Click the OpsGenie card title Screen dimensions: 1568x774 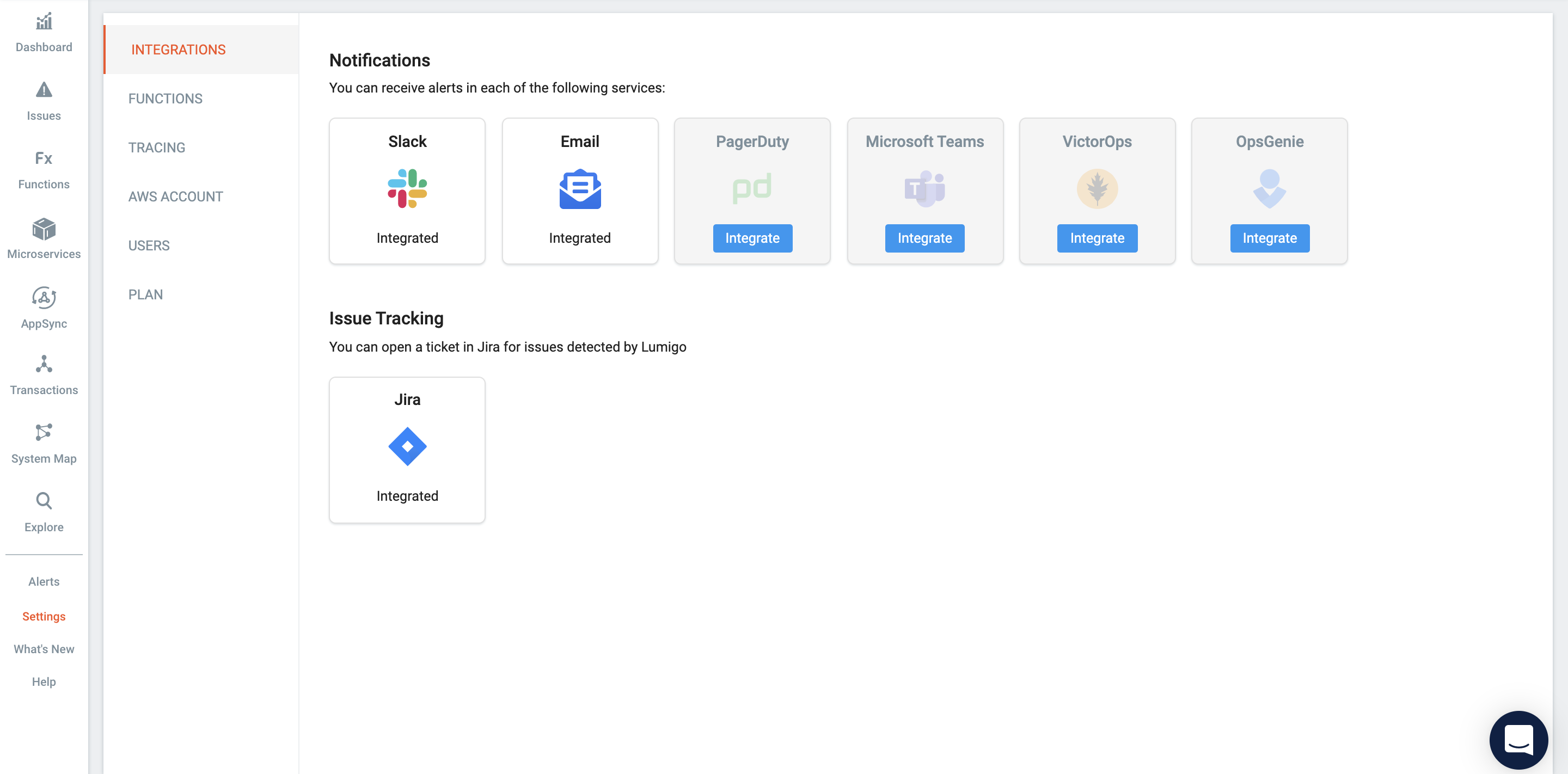click(x=1269, y=141)
